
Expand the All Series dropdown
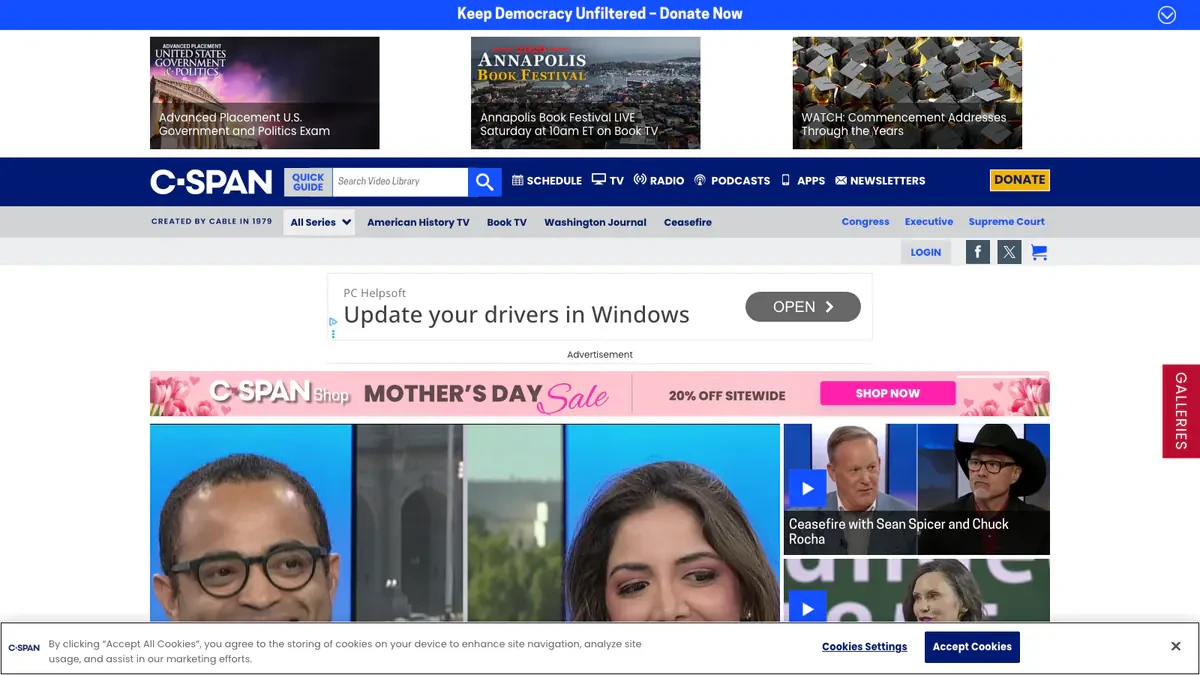point(319,222)
